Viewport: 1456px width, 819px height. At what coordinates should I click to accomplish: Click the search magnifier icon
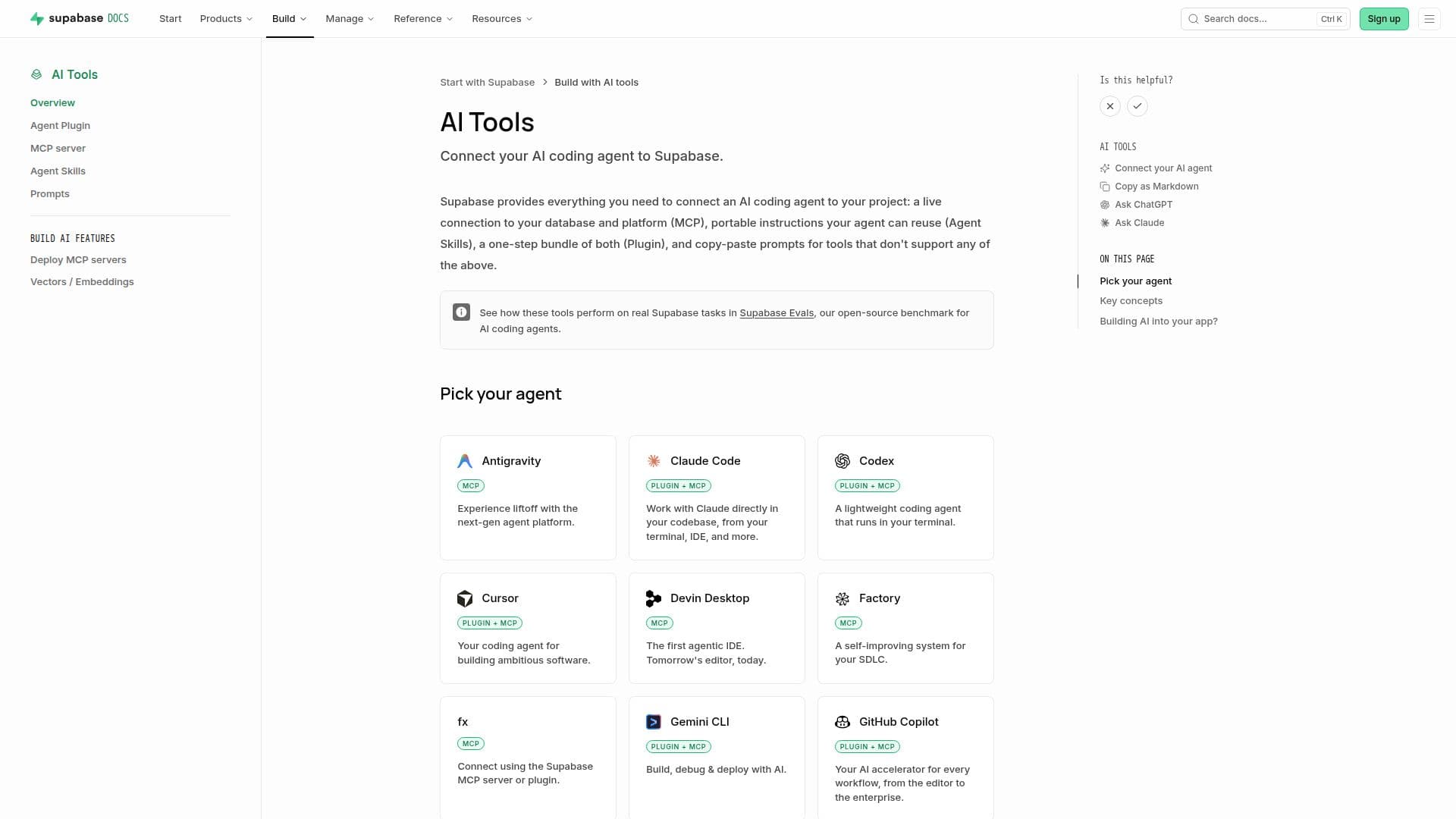click(1194, 19)
